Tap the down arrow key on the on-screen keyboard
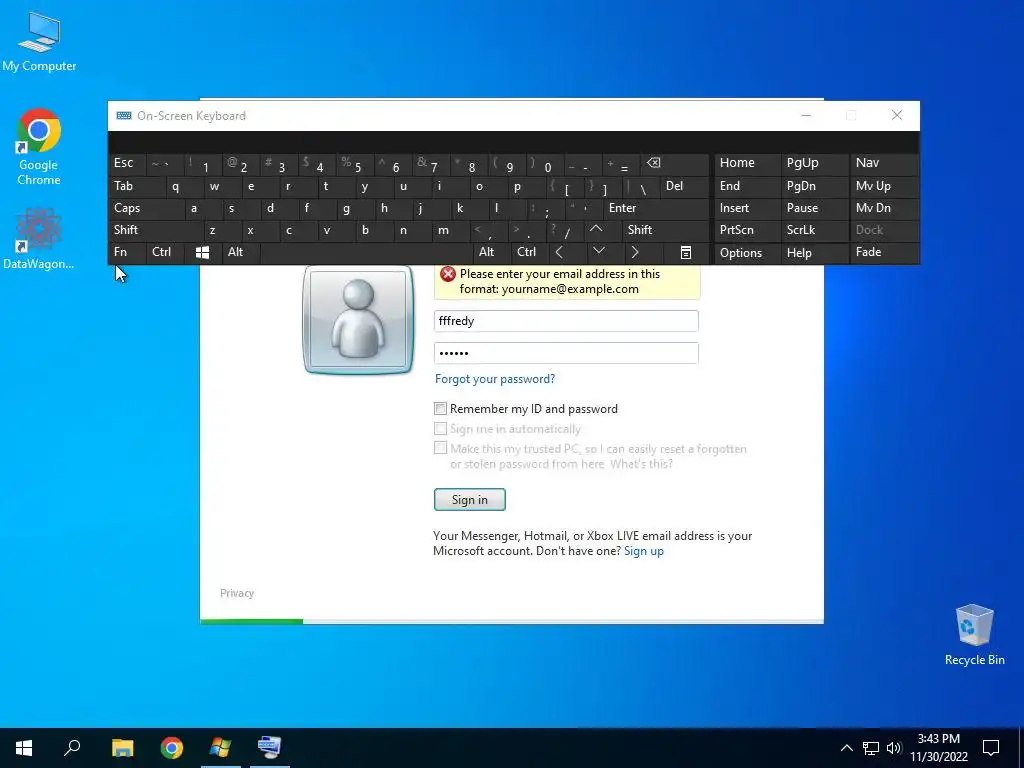Image resolution: width=1024 pixels, height=768 pixels. pos(598,251)
